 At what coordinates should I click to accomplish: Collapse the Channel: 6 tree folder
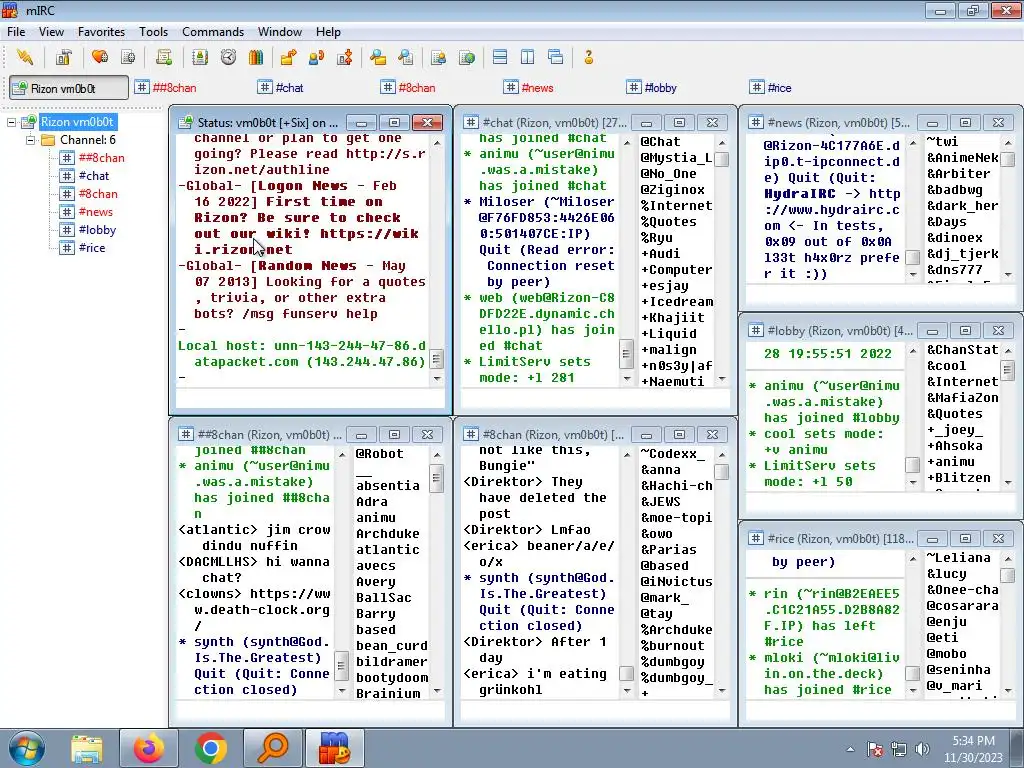tap(30, 140)
